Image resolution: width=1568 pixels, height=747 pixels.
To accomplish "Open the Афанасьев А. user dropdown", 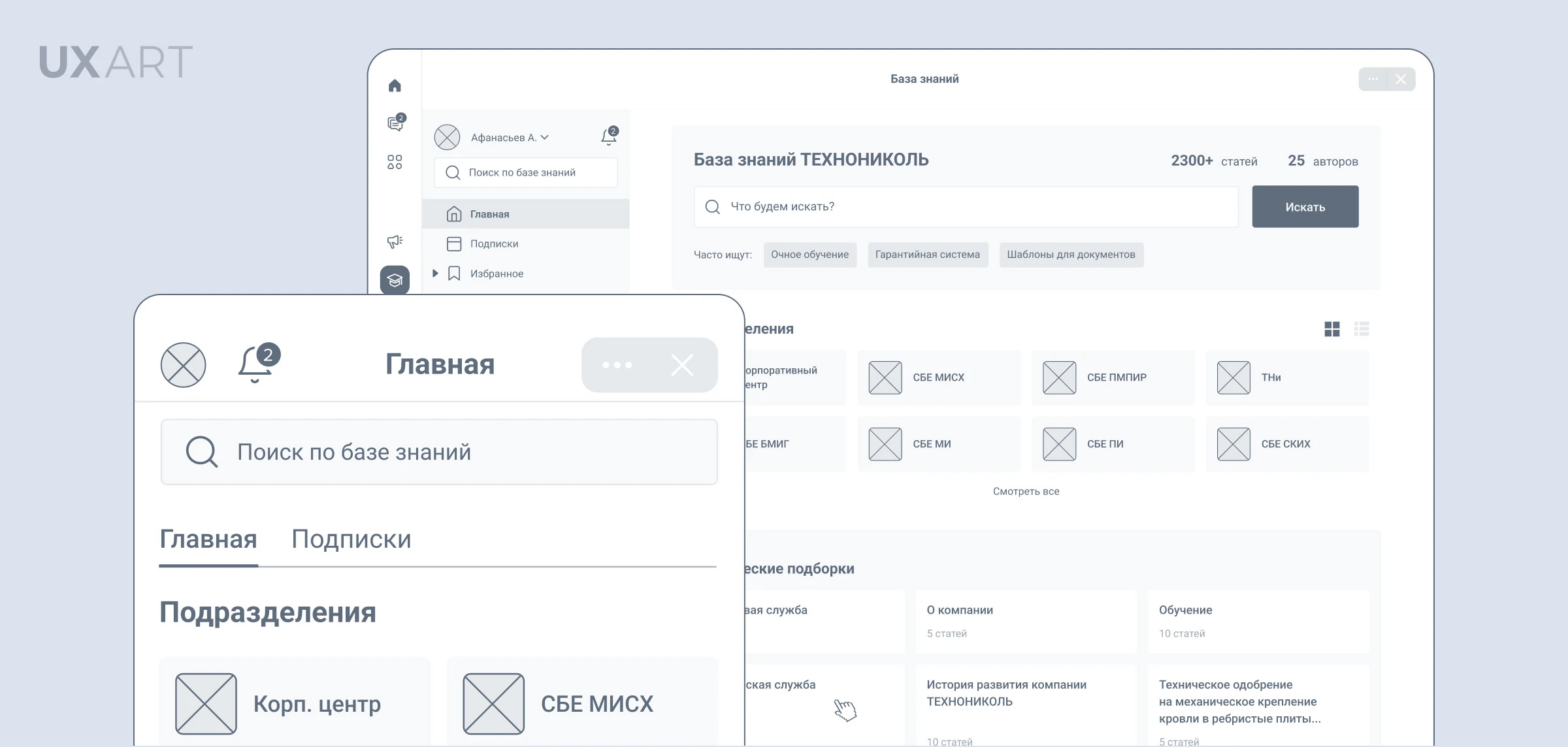I will (x=510, y=138).
